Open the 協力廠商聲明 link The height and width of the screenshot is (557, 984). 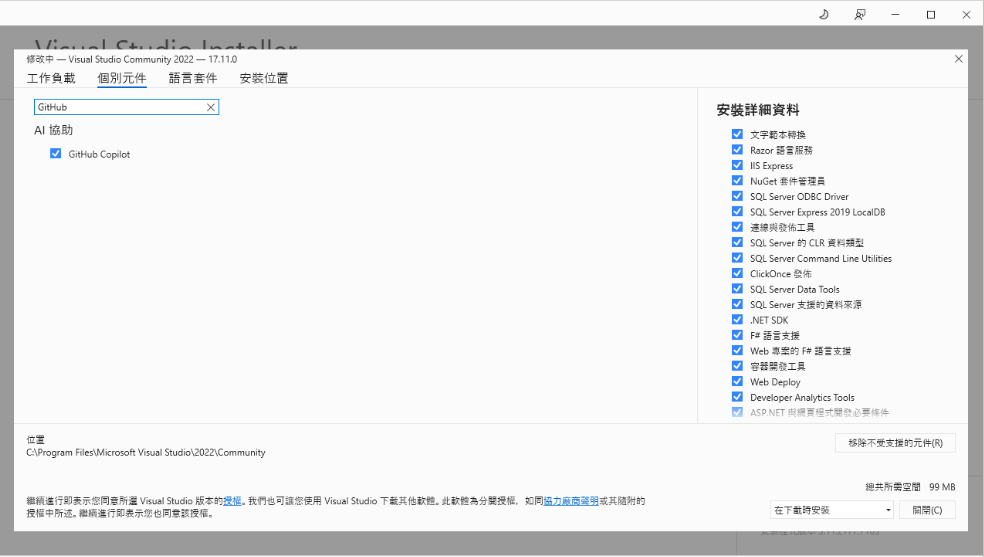571,501
